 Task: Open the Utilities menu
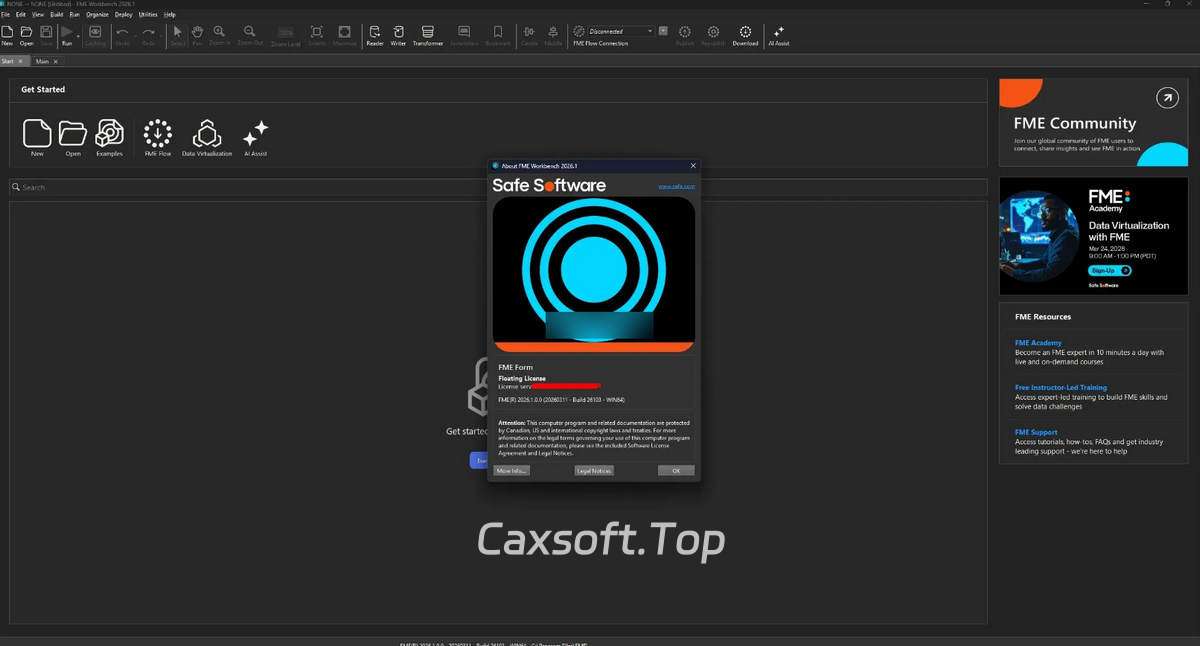(148, 15)
